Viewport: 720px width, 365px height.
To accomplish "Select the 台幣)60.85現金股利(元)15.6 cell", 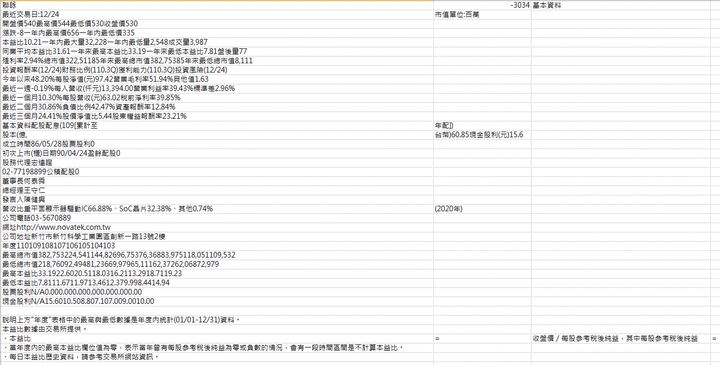I will [x=482, y=135].
